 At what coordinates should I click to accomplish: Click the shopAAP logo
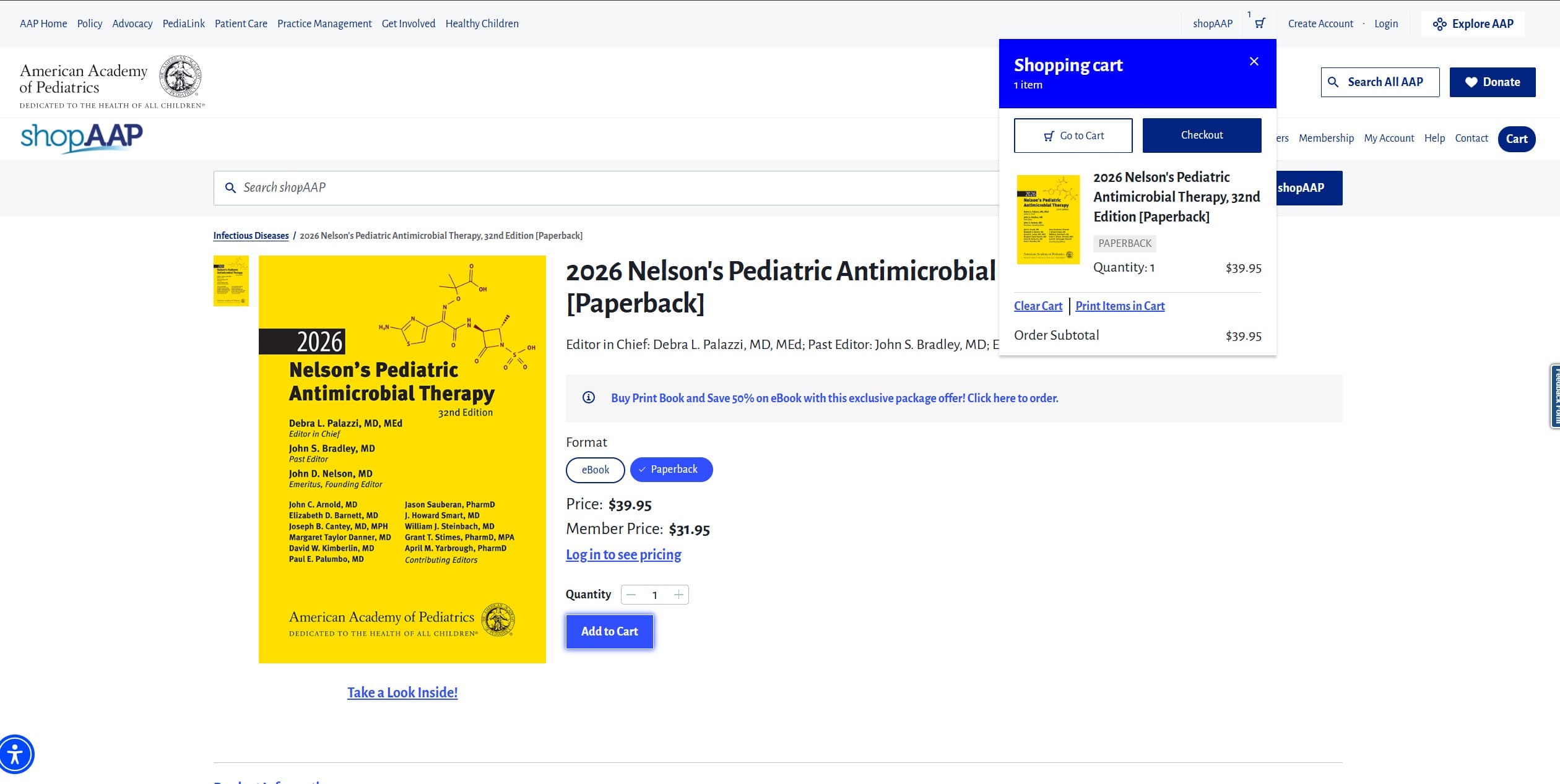(x=82, y=137)
